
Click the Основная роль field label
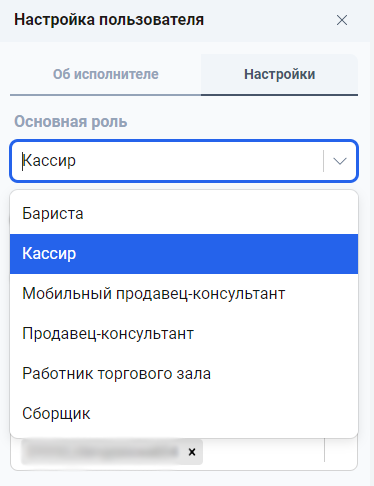[71, 122]
